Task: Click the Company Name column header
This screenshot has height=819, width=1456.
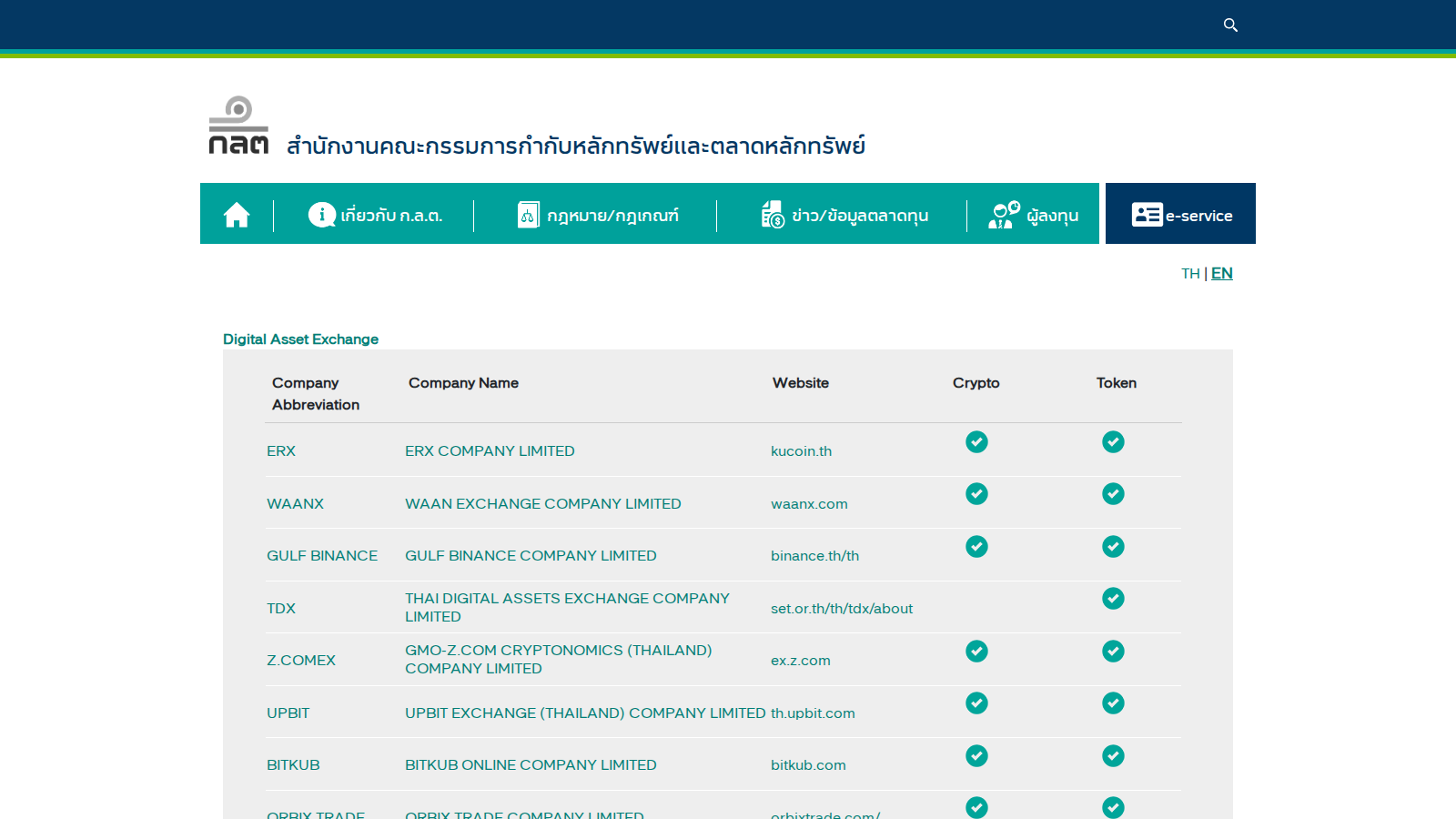Action: pyautogui.click(x=463, y=383)
